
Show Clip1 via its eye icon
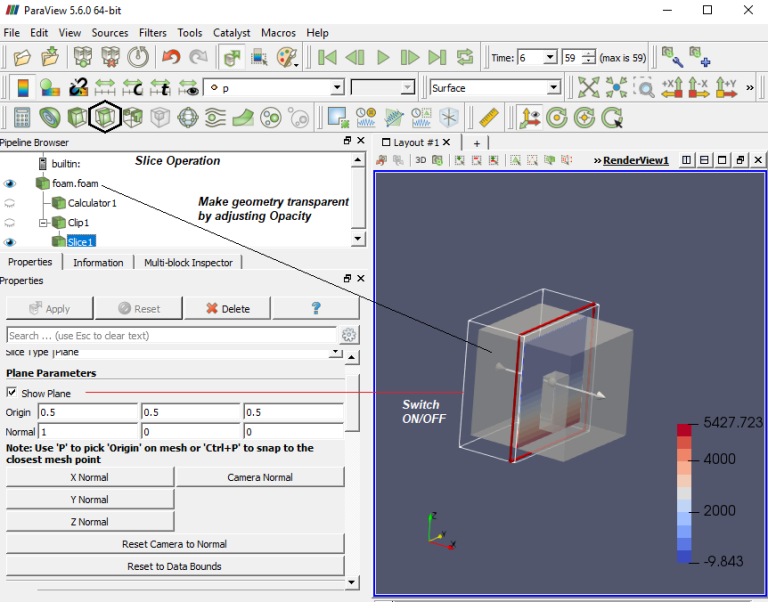click(9, 223)
